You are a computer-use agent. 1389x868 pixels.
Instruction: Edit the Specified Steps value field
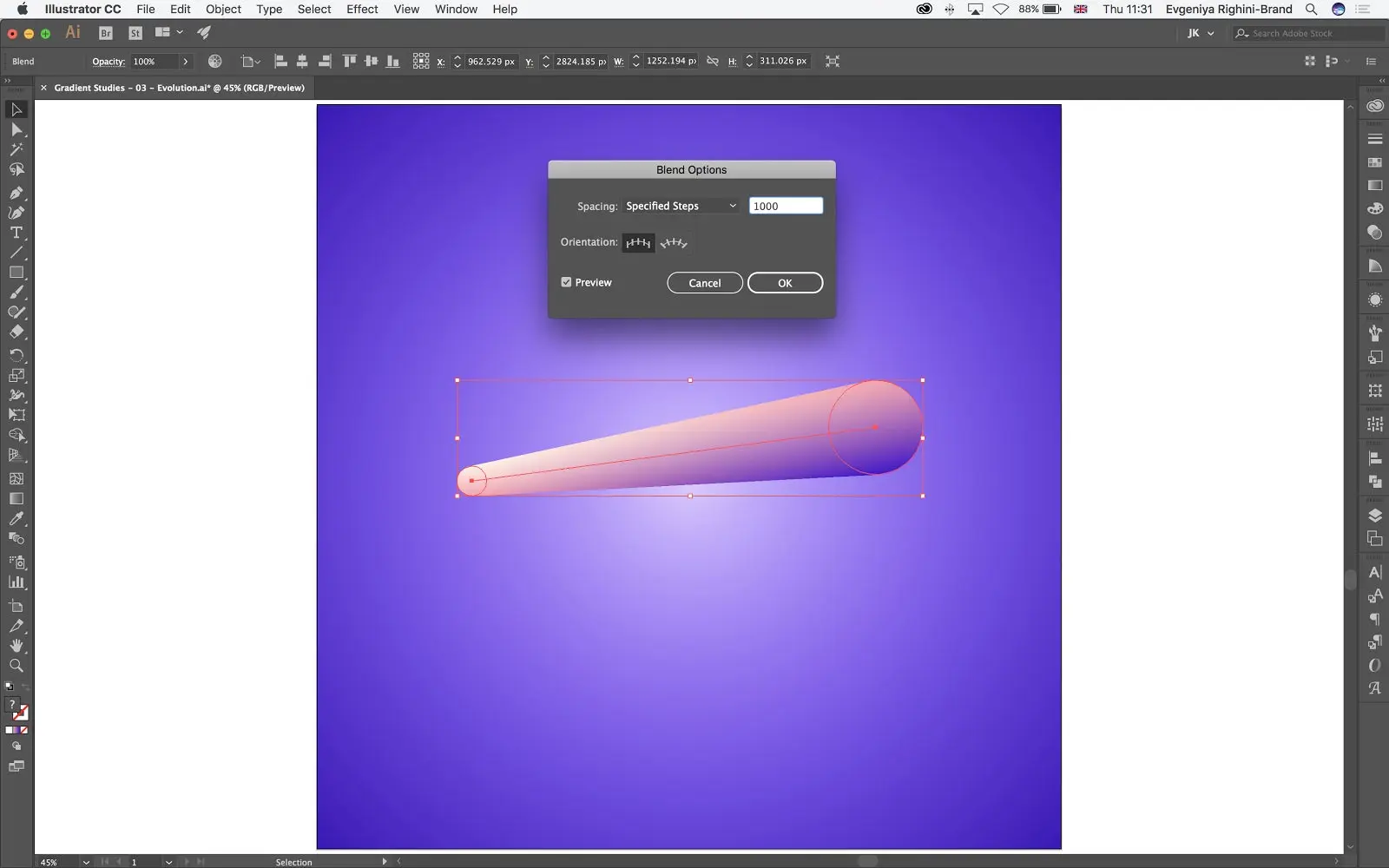[x=786, y=205]
